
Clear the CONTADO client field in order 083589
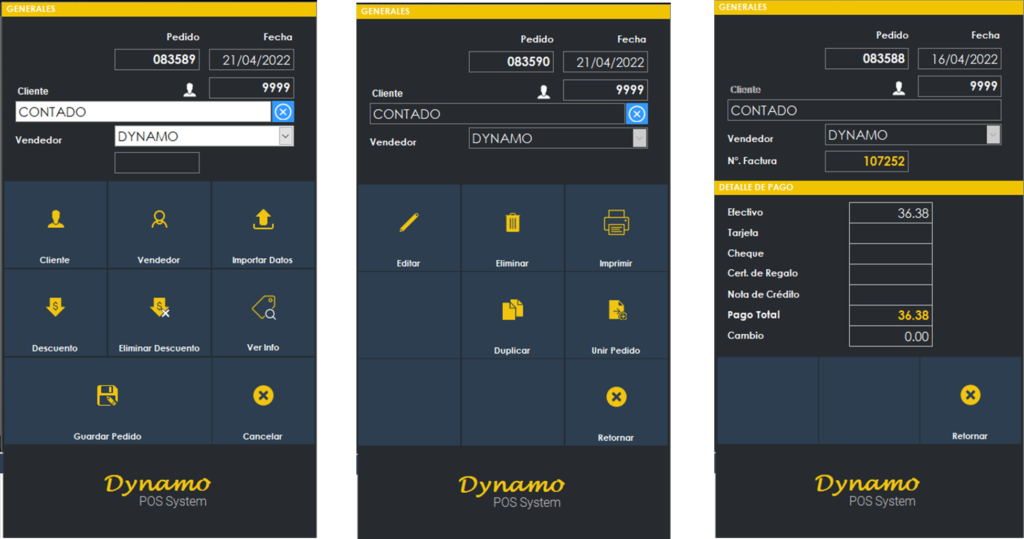pyautogui.click(x=283, y=112)
